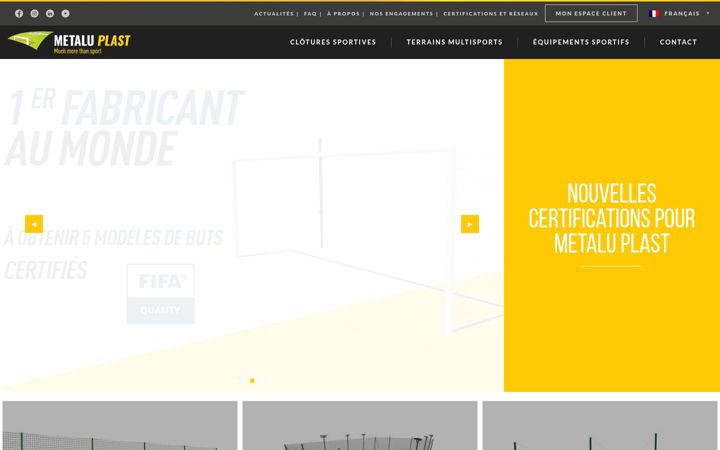Go to previous slide with left arrow
The width and height of the screenshot is (720, 450).
coord(34,224)
